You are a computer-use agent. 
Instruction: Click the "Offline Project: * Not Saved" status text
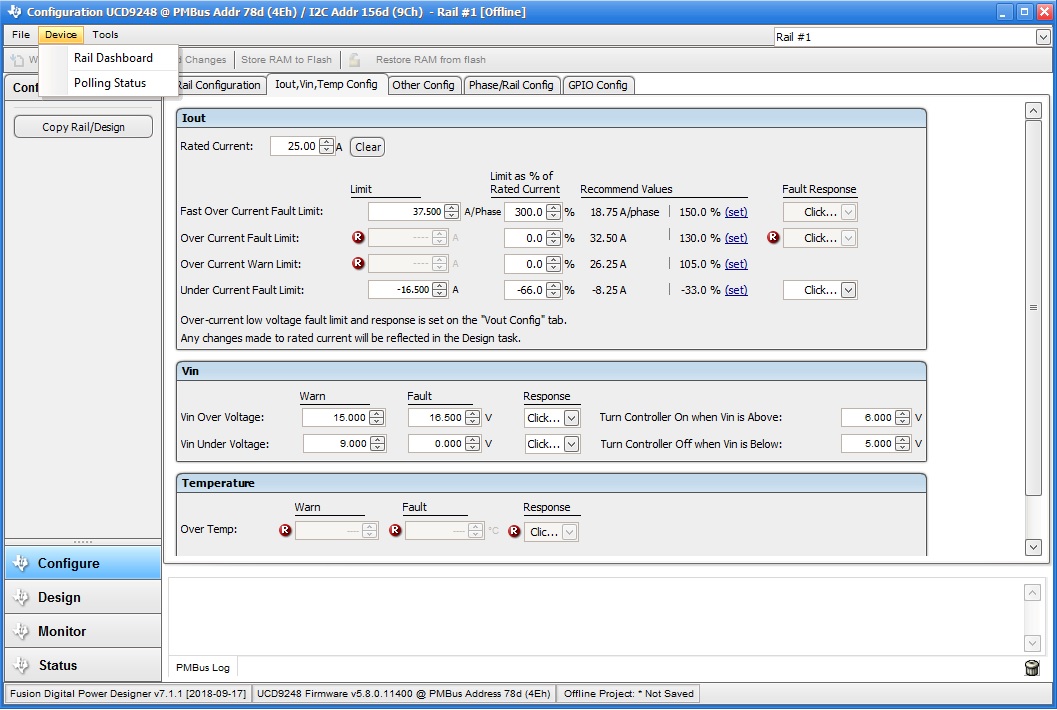tap(628, 694)
